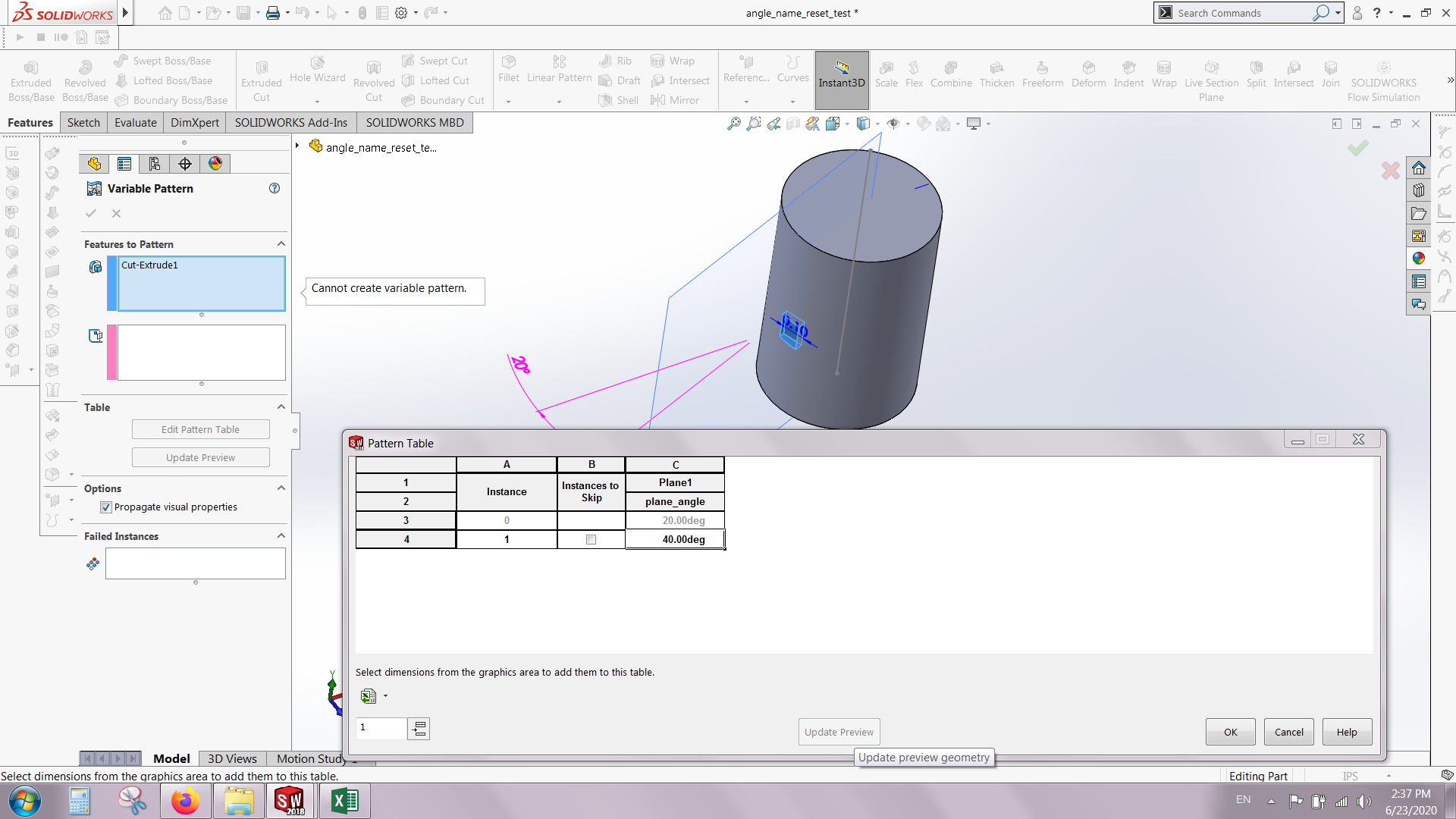
Task: Click the Update Preview button
Action: pyautogui.click(x=838, y=731)
